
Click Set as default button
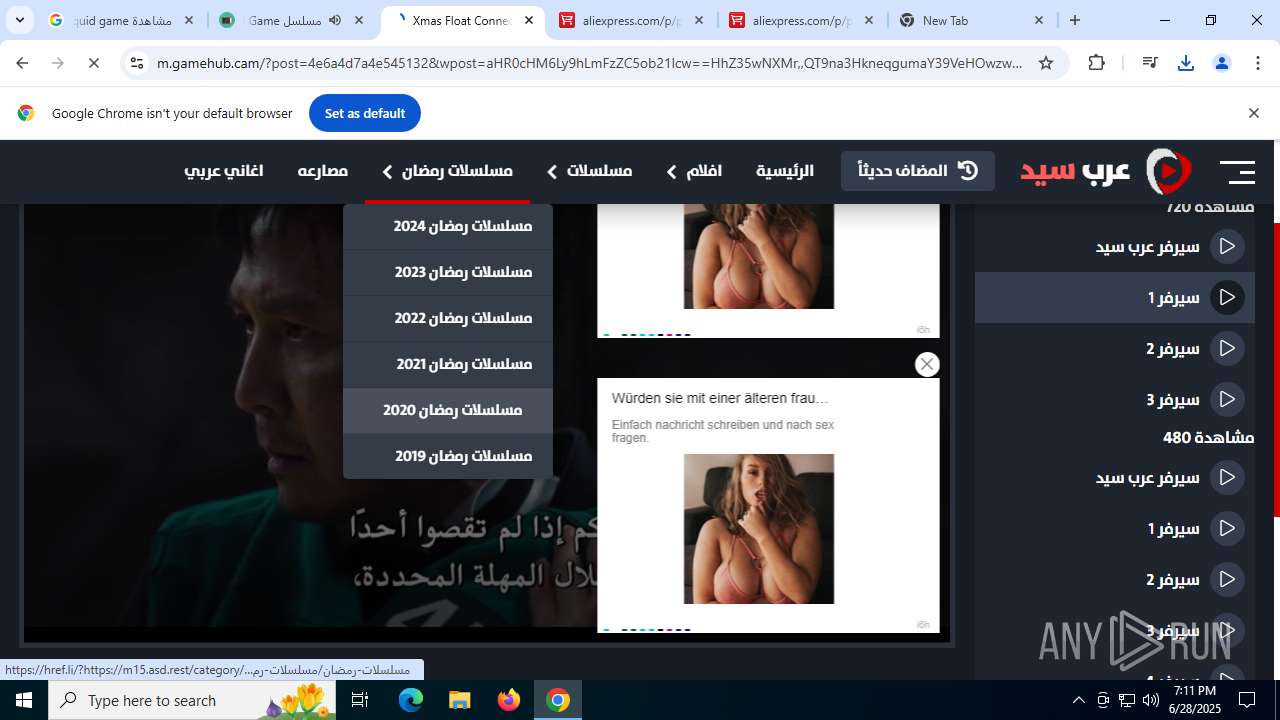pyautogui.click(x=365, y=113)
